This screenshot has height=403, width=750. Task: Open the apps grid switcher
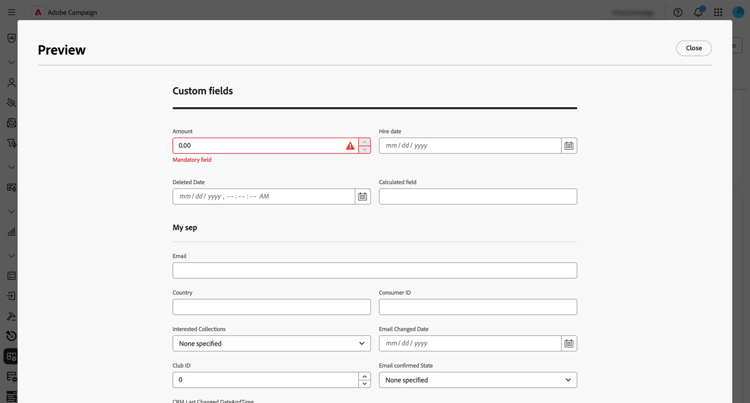718,13
